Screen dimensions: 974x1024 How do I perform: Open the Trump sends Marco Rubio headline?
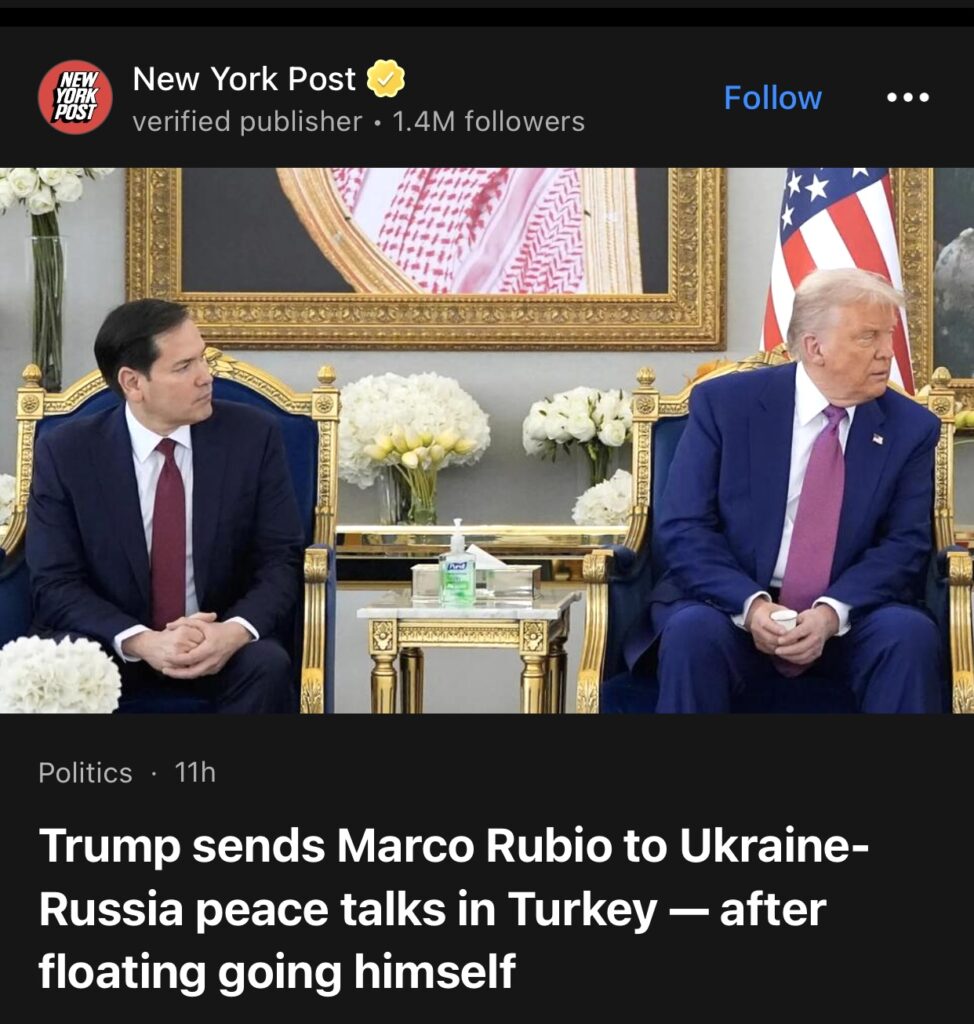pyautogui.click(x=453, y=909)
